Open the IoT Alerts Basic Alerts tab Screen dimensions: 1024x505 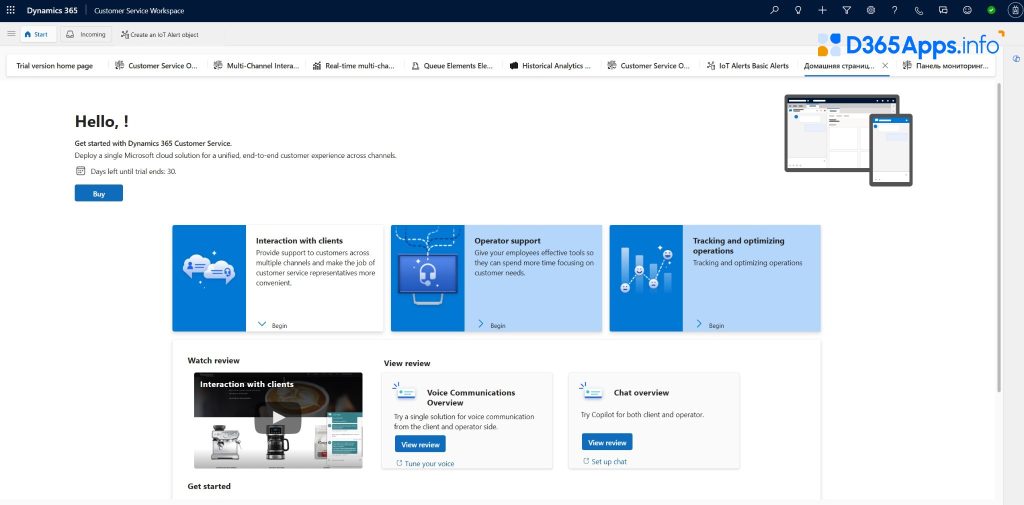pos(748,66)
